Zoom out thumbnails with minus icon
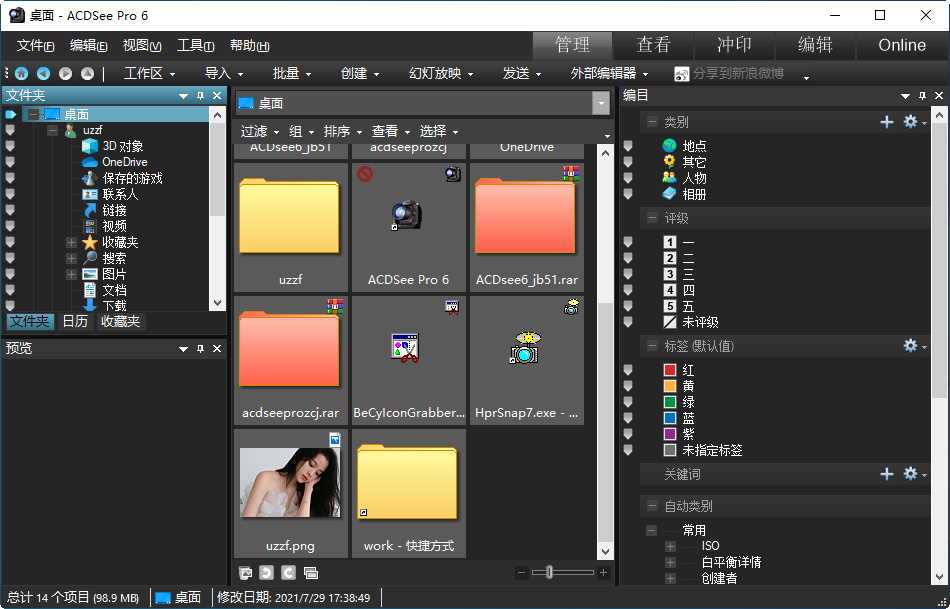This screenshot has width=950, height=609. 522,573
